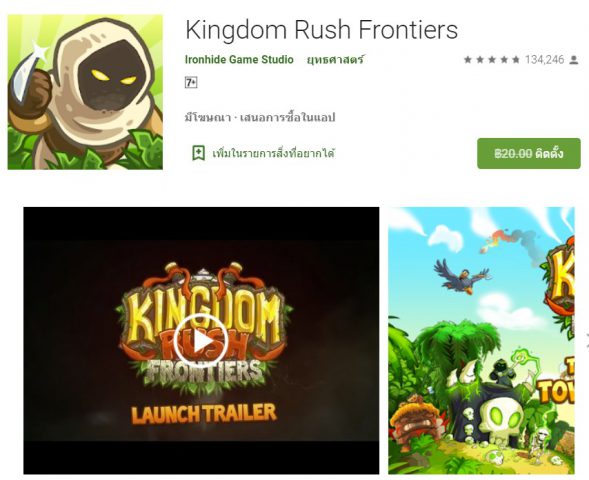Click the reviewer person icon beside 134,246
589x480 pixels.
574,60
